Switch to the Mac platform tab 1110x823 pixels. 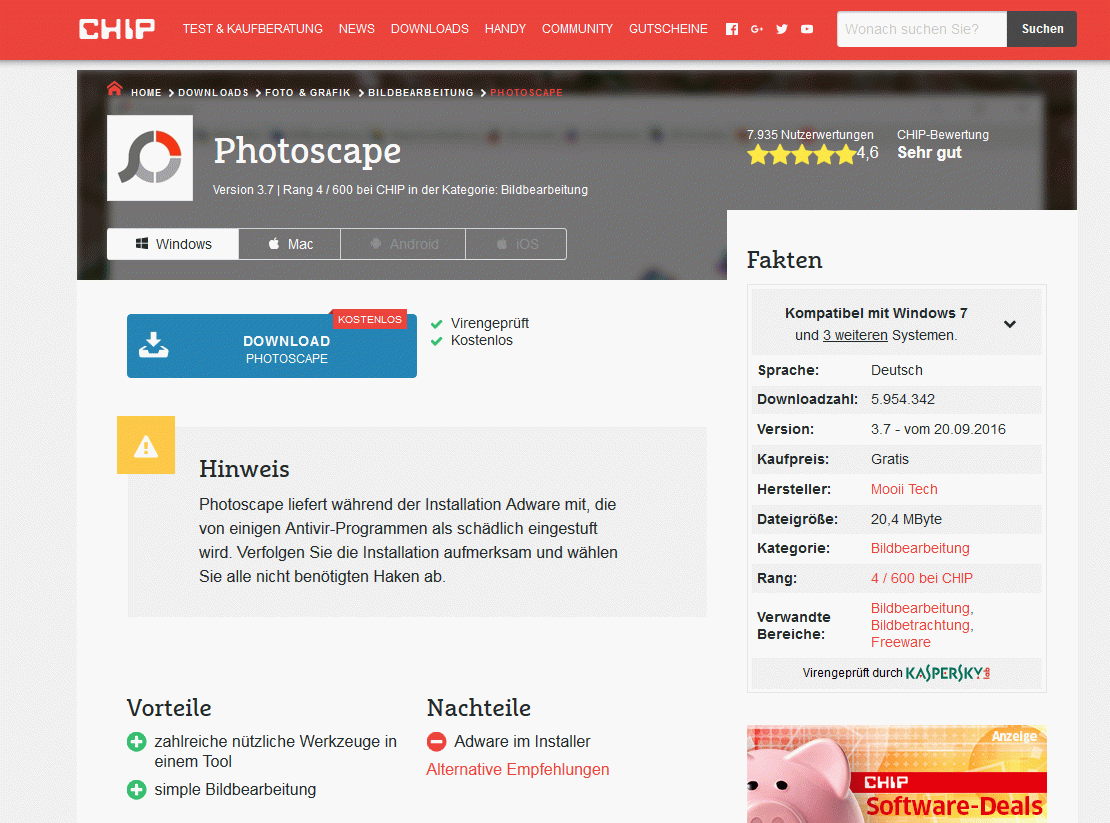tap(290, 244)
